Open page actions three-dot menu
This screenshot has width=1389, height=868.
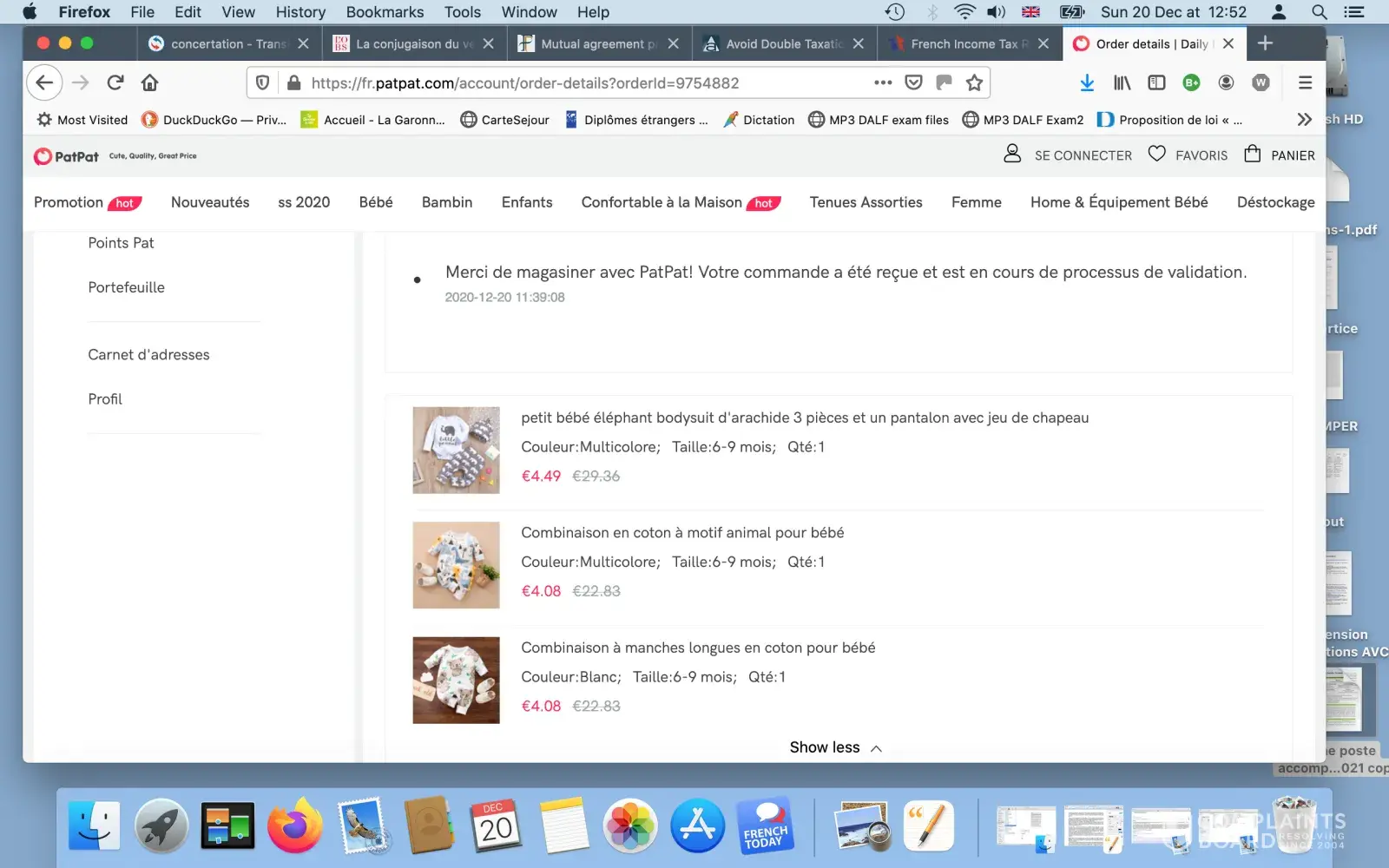tap(883, 82)
